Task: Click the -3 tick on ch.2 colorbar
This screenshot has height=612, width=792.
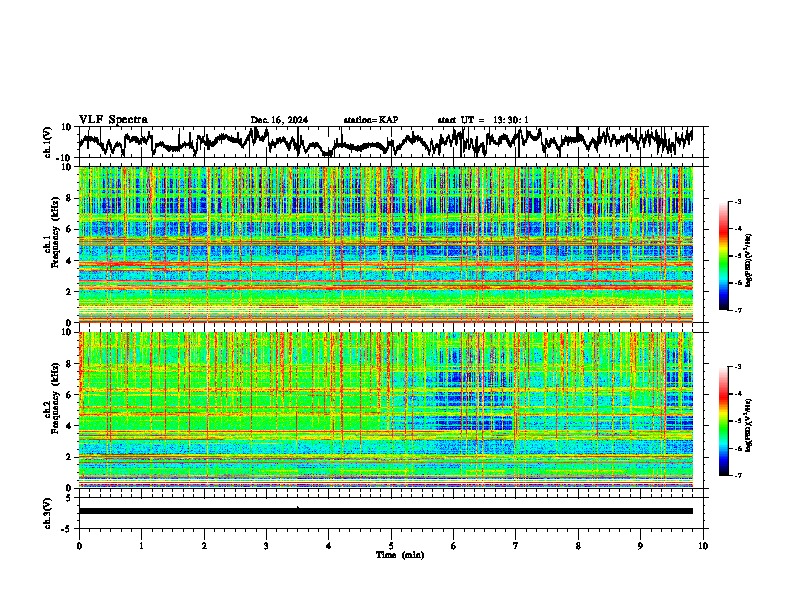Action: point(737,367)
